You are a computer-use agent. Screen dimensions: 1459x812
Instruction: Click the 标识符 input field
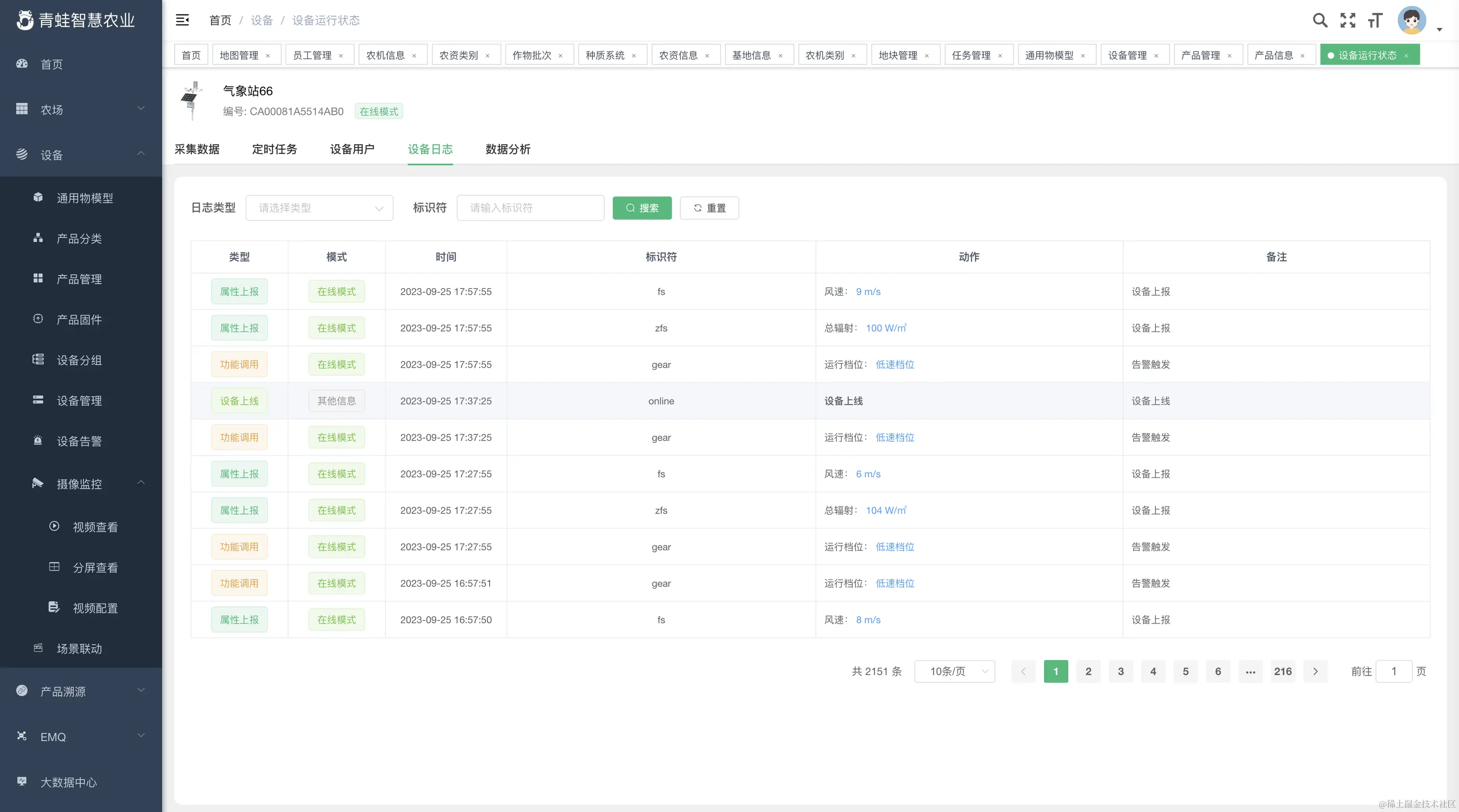pos(530,208)
